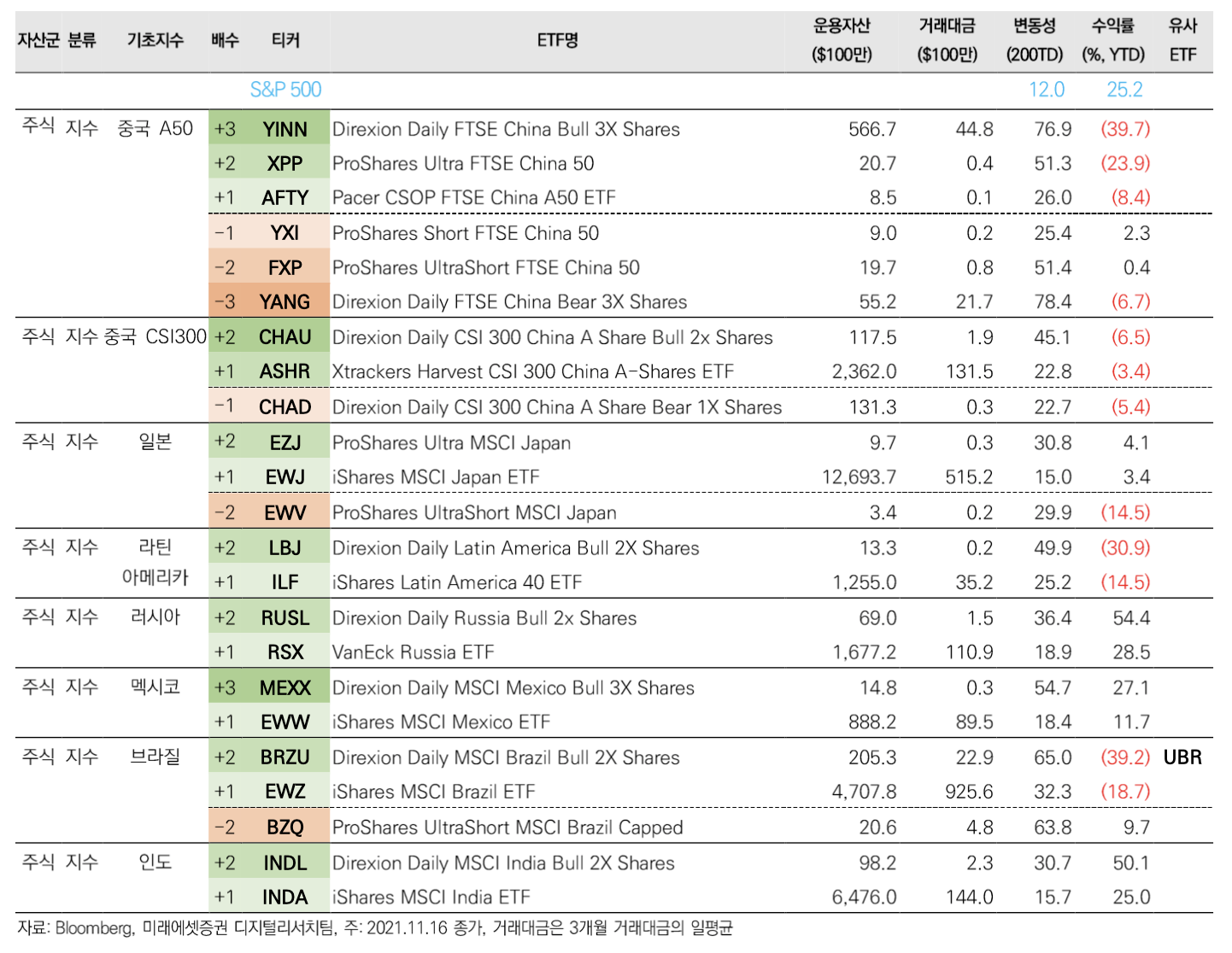The height and width of the screenshot is (953, 1232).
Task: Click the ASHR ticker cell
Action: point(285,371)
